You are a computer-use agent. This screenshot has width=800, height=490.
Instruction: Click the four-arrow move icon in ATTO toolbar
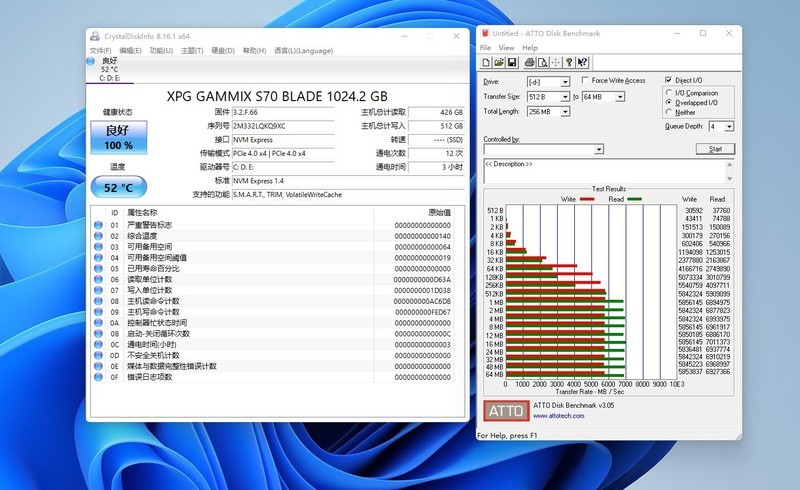click(x=556, y=63)
